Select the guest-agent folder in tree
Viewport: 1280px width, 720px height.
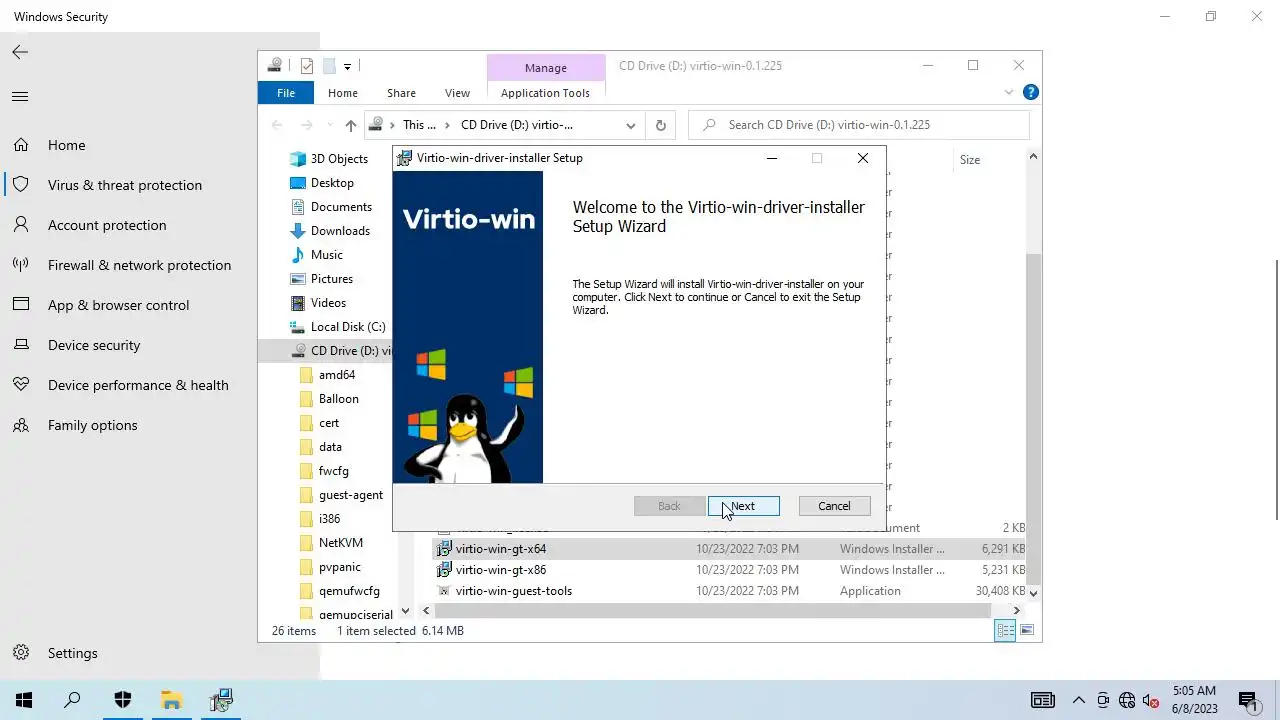click(351, 495)
